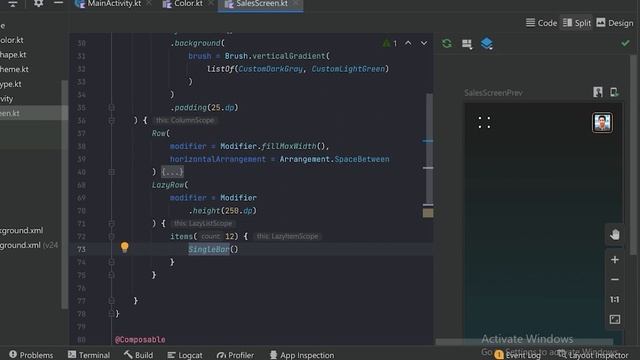Switch editor to Code view
The height and width of the screenshot is (360, 640).
pyautogui.click(x=541, y=23)
